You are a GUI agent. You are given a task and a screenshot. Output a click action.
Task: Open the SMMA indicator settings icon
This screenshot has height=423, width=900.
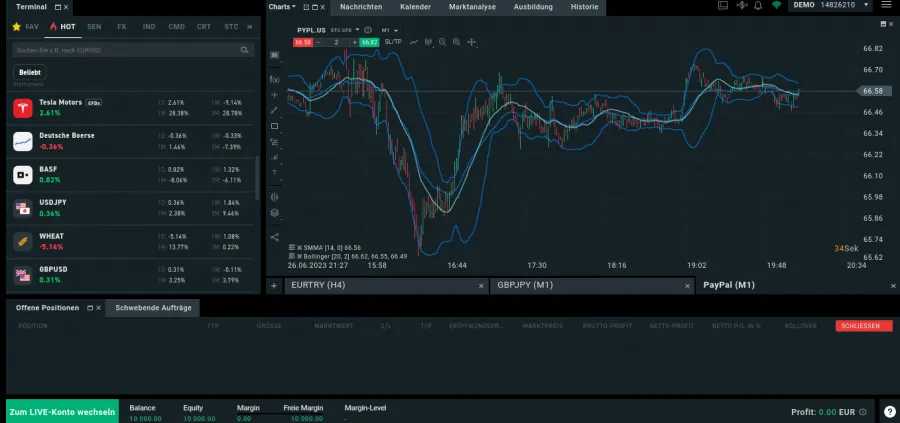(292, 247)
